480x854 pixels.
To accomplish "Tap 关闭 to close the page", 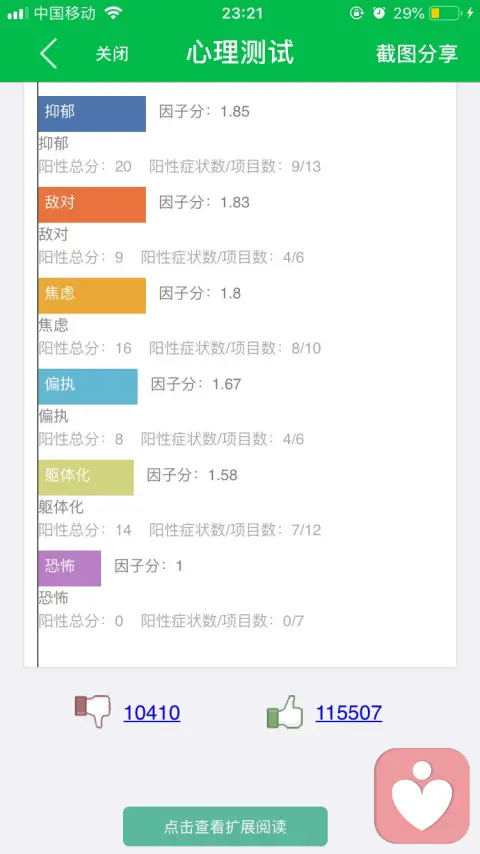I will [x=112, y=54].
